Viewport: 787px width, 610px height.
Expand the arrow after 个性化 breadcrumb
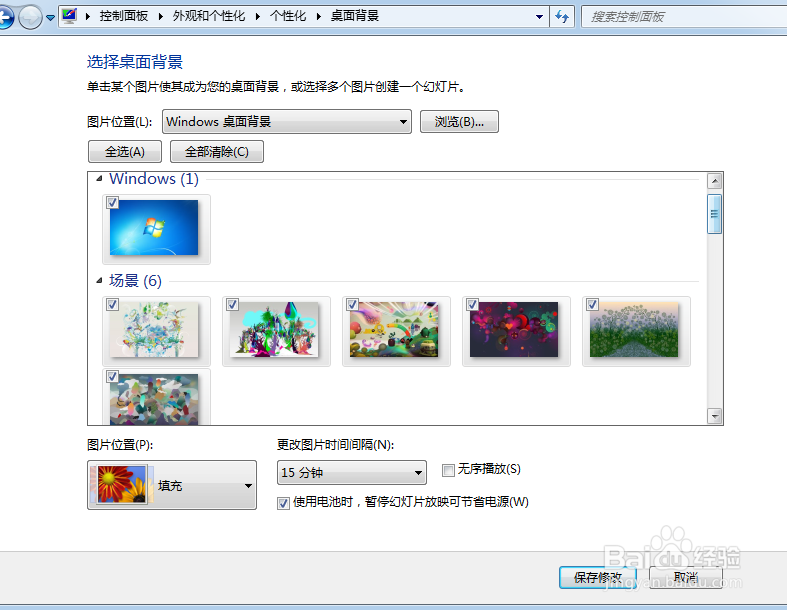tap(319, 17)
